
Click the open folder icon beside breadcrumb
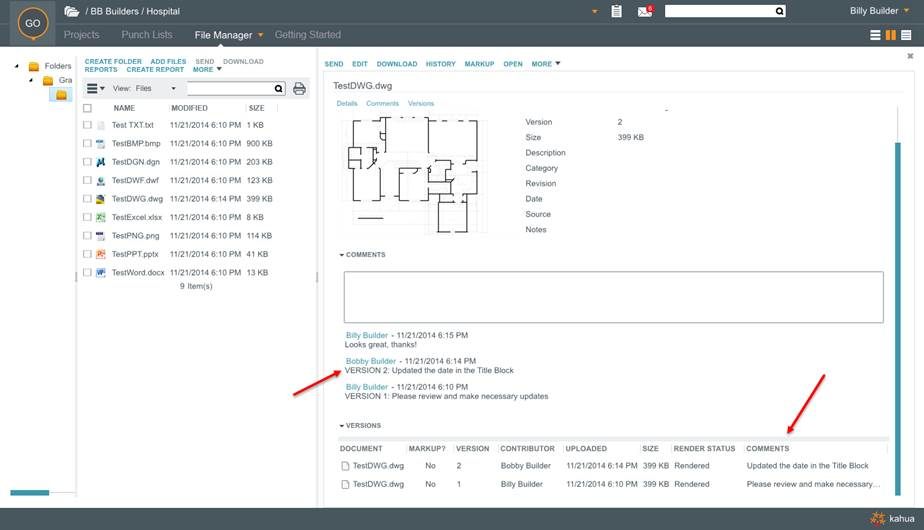(x=71, y=12)
